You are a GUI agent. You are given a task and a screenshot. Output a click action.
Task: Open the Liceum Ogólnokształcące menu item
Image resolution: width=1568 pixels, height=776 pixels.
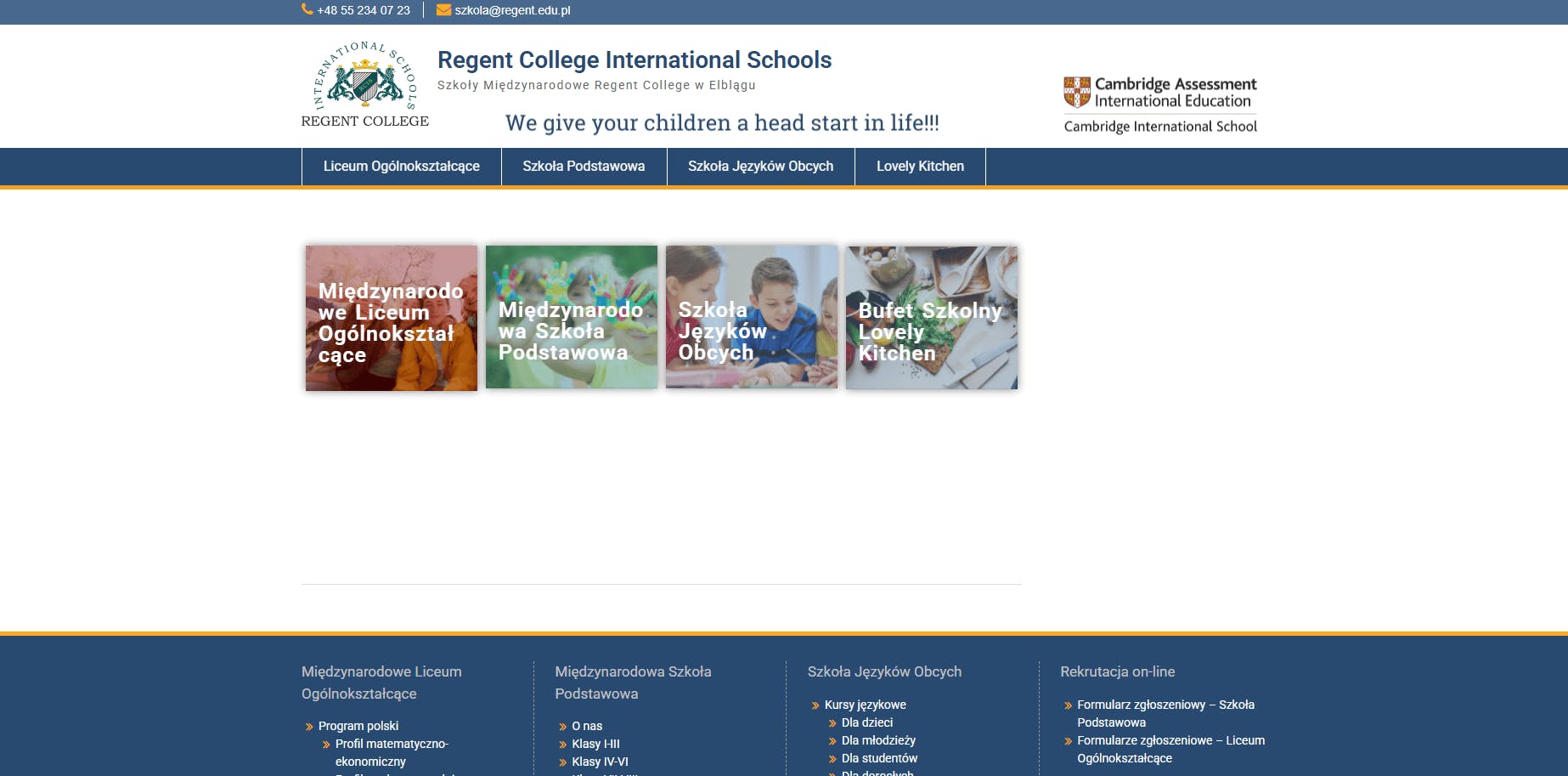401,167
